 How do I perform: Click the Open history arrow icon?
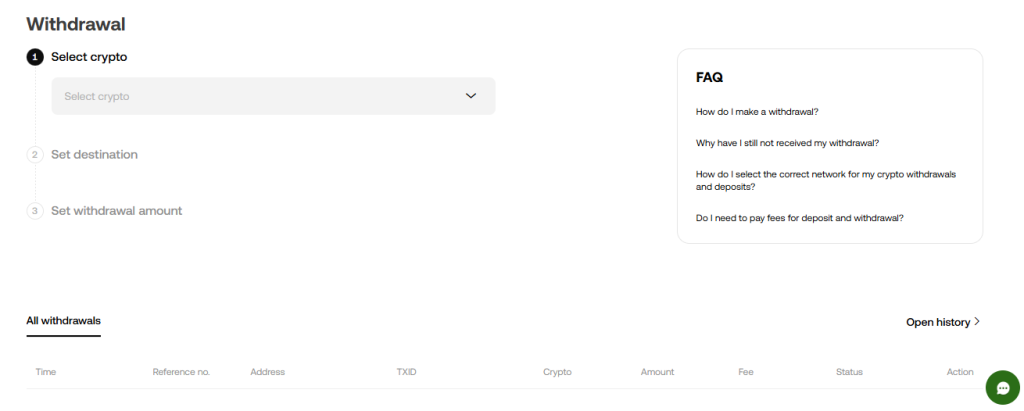(x=977, y=322)
